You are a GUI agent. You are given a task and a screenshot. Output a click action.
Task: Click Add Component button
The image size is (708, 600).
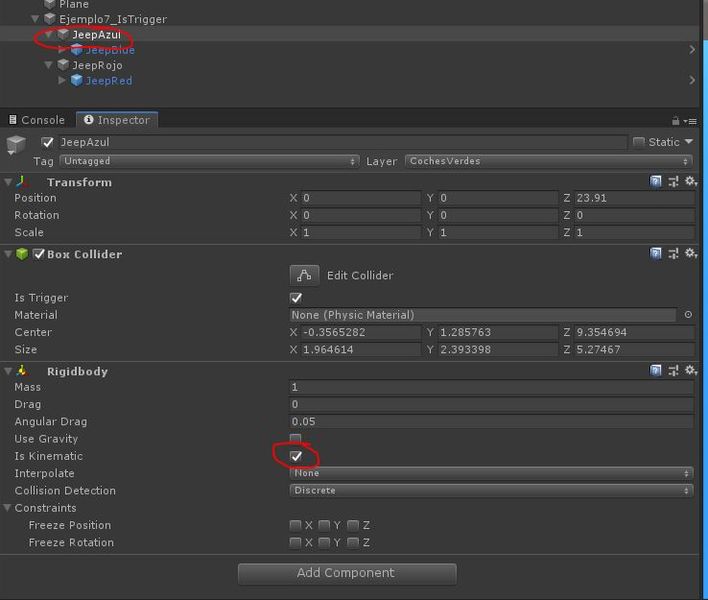pyautogui.click(x=347, y=573)
